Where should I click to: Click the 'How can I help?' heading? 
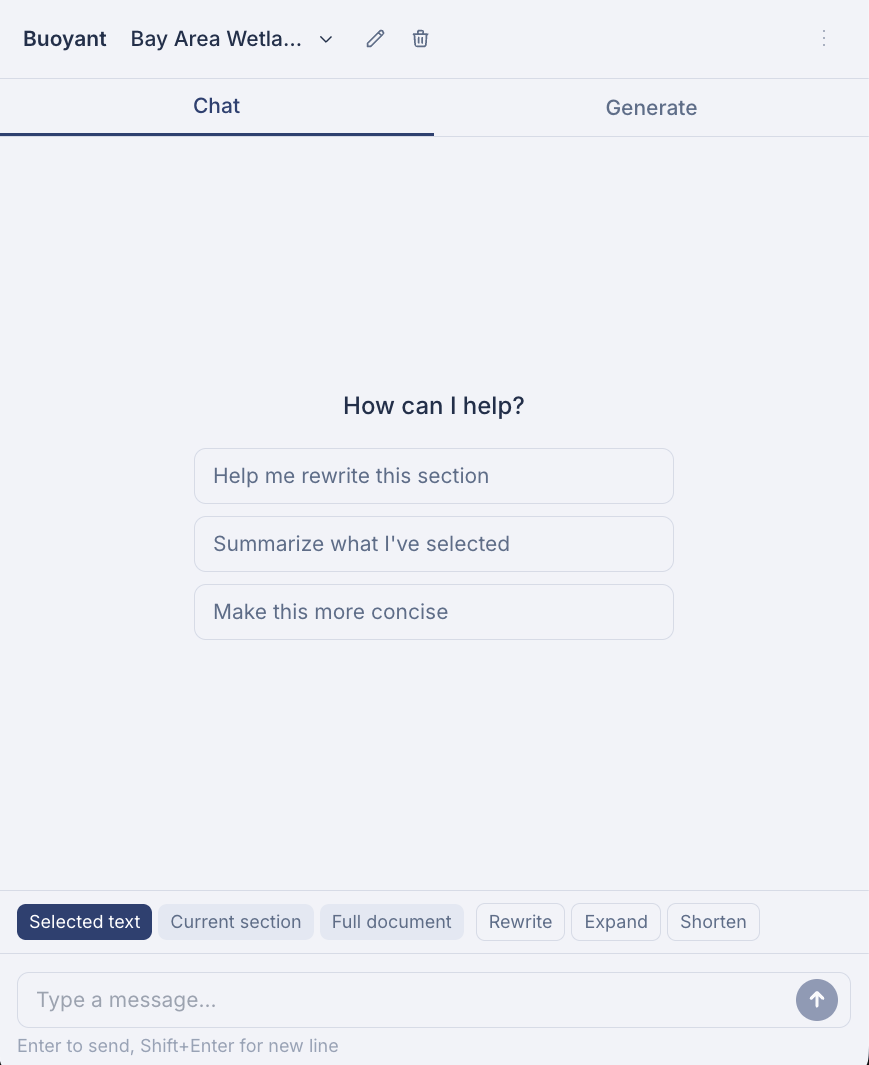click(x=433, y=405)
